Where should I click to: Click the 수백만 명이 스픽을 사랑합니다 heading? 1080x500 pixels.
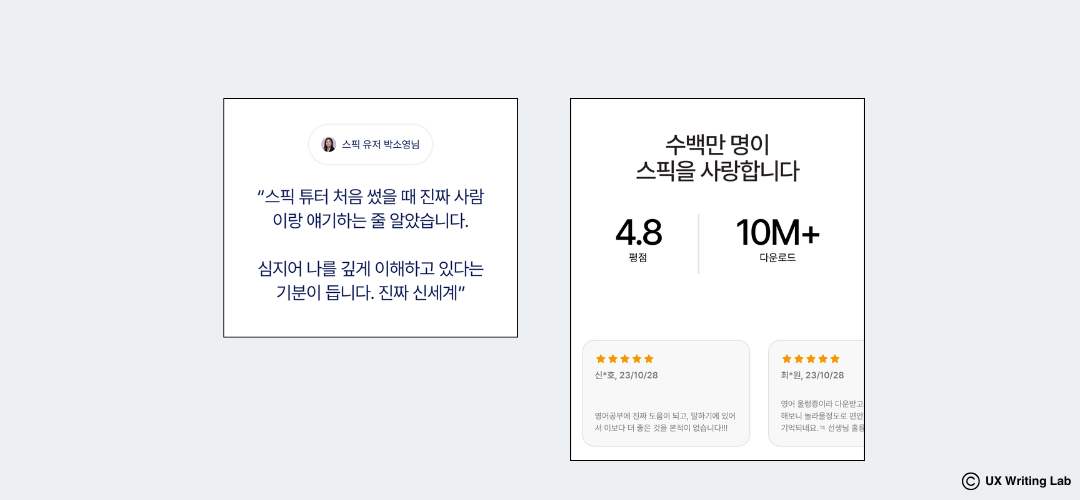[717, 158]
